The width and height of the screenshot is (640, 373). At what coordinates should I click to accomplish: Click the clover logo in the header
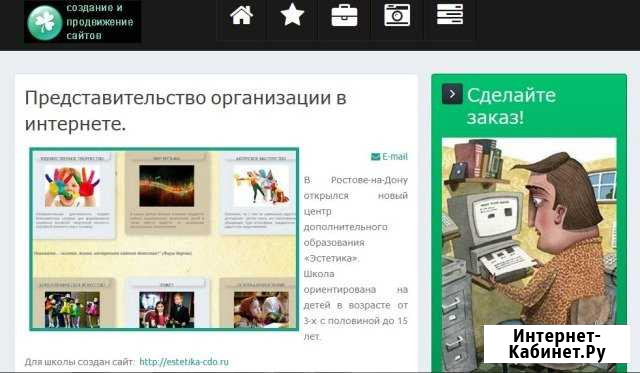point(44,22)
